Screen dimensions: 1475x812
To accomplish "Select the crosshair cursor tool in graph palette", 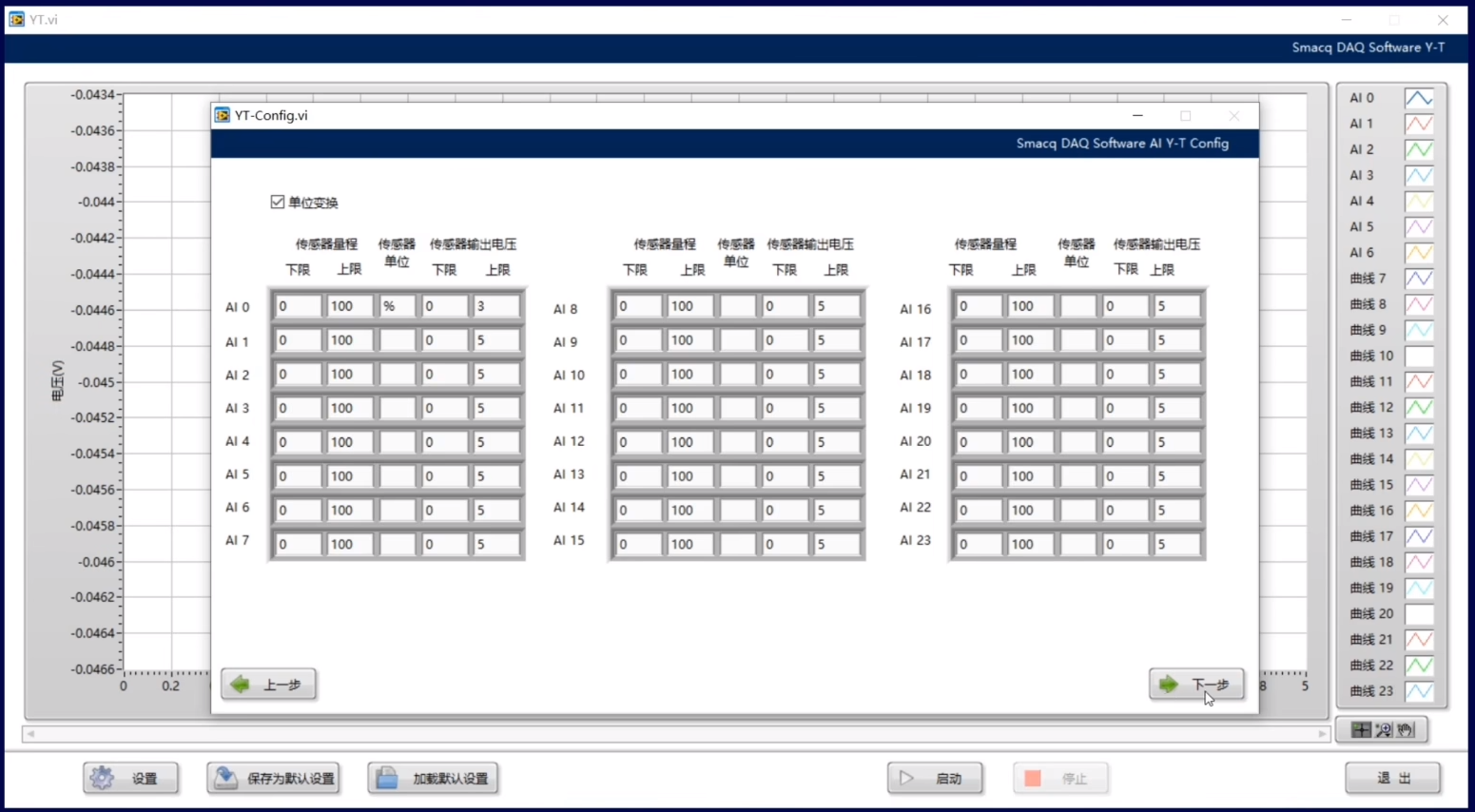I will coord(1361,730).
